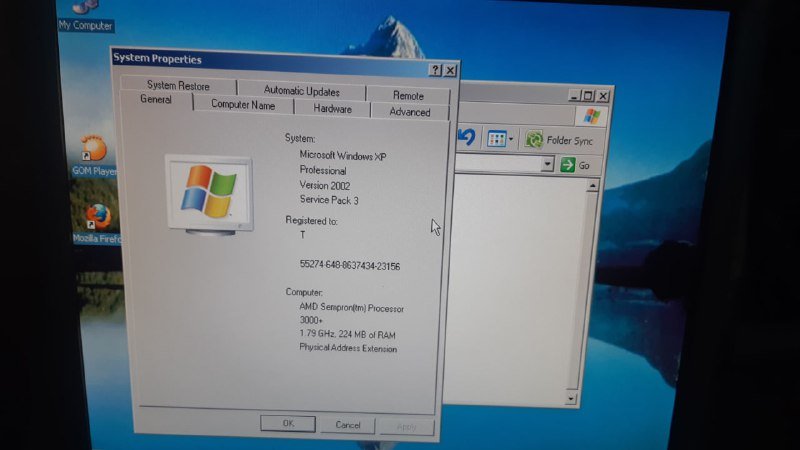Image resolution: width=800 pixels, height=450 pixels.
Task: Open the Computer Name tab
Action: pyautogui.click(x=243, y=105)
